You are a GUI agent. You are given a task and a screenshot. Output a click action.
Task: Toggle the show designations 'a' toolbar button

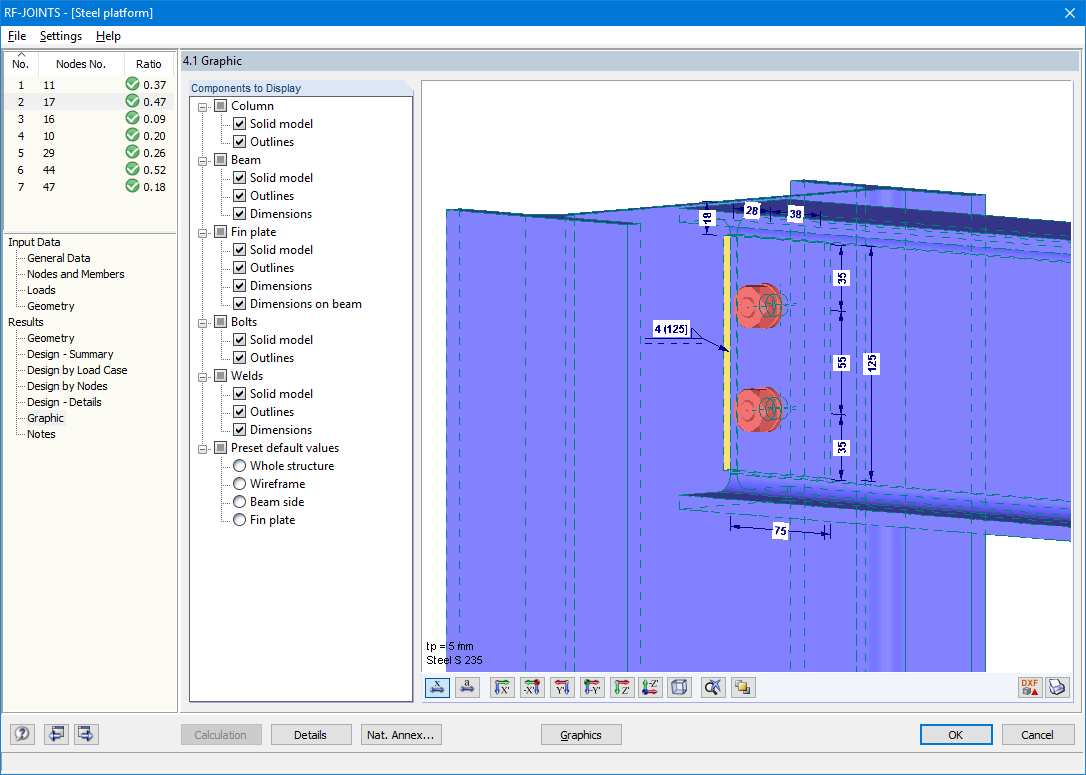pos(468,687)
